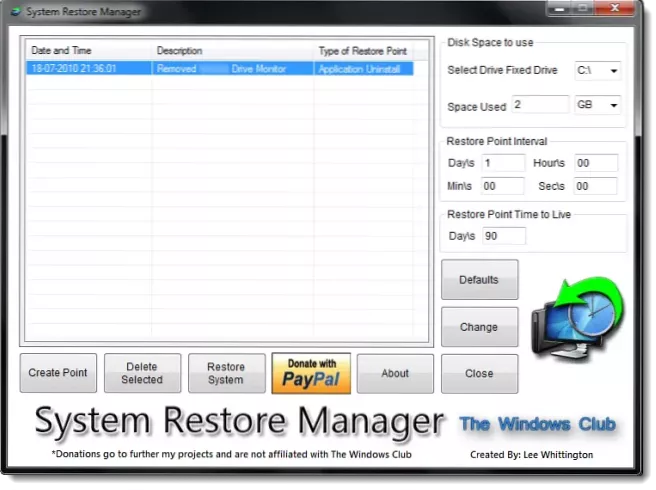This screenshot has height=490, width=656.
Task: Select the 18-07-2010 restore point row
Action: [215, 69]
